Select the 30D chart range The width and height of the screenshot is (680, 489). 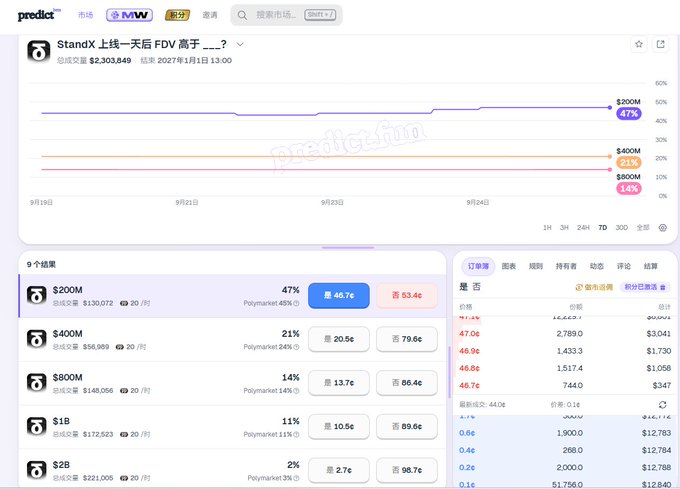[621, 228]
